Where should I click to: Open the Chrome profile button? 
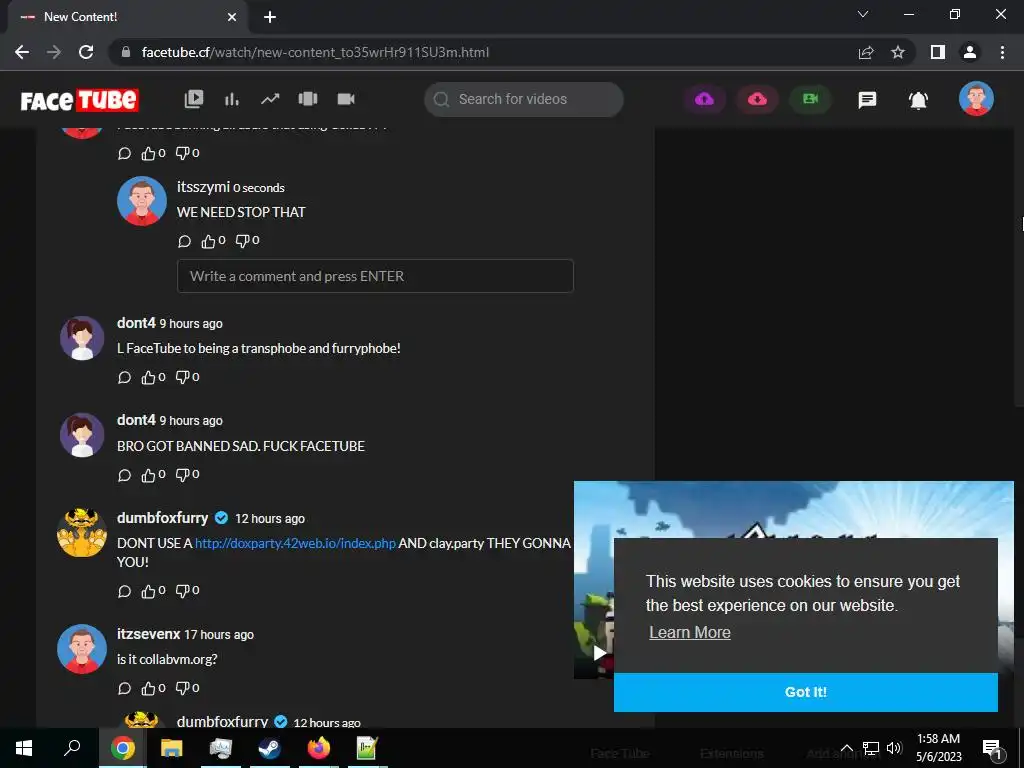coord(970,52)
